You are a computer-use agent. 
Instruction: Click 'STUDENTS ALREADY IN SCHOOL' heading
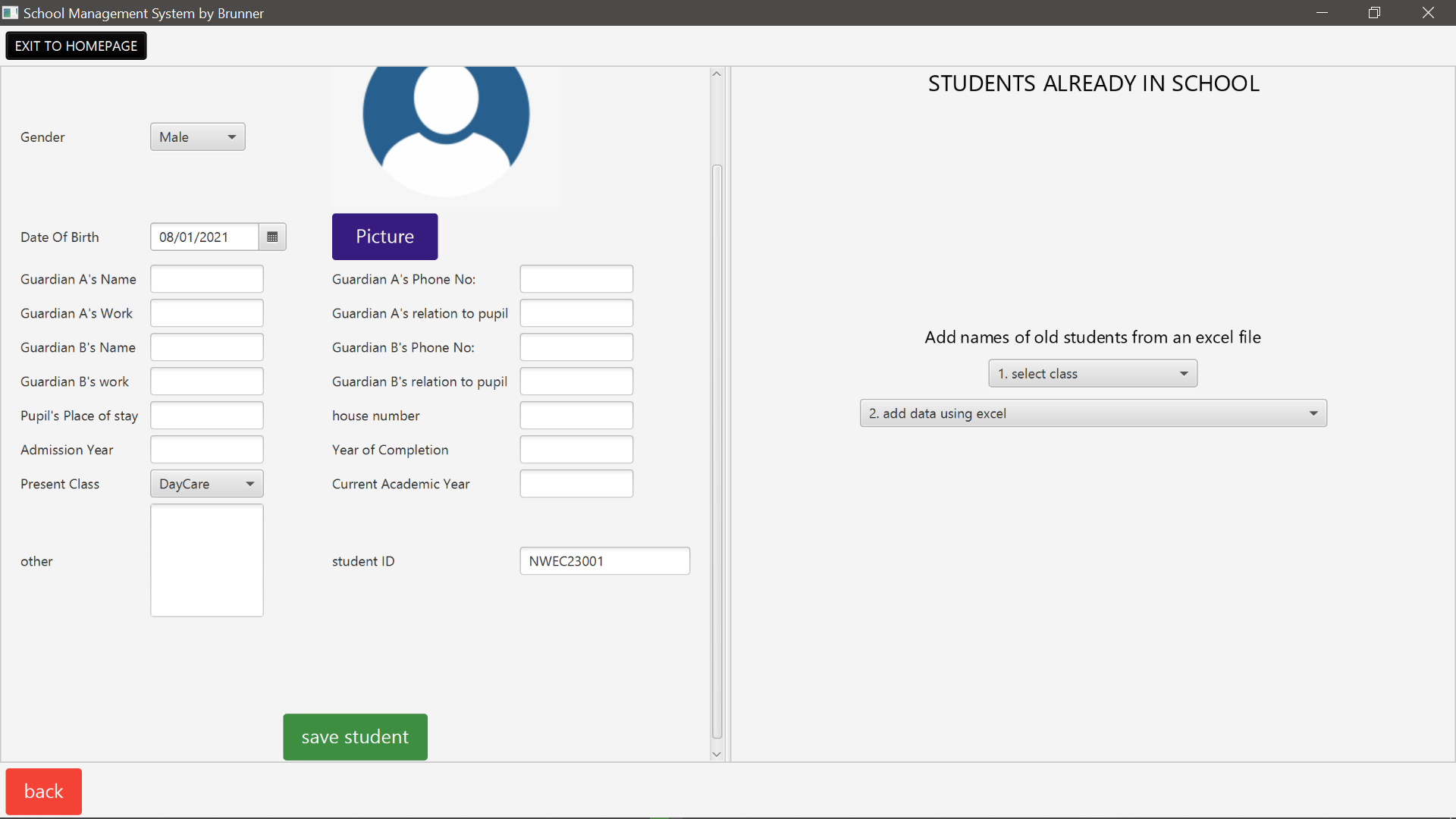(x=1094, y=83)
